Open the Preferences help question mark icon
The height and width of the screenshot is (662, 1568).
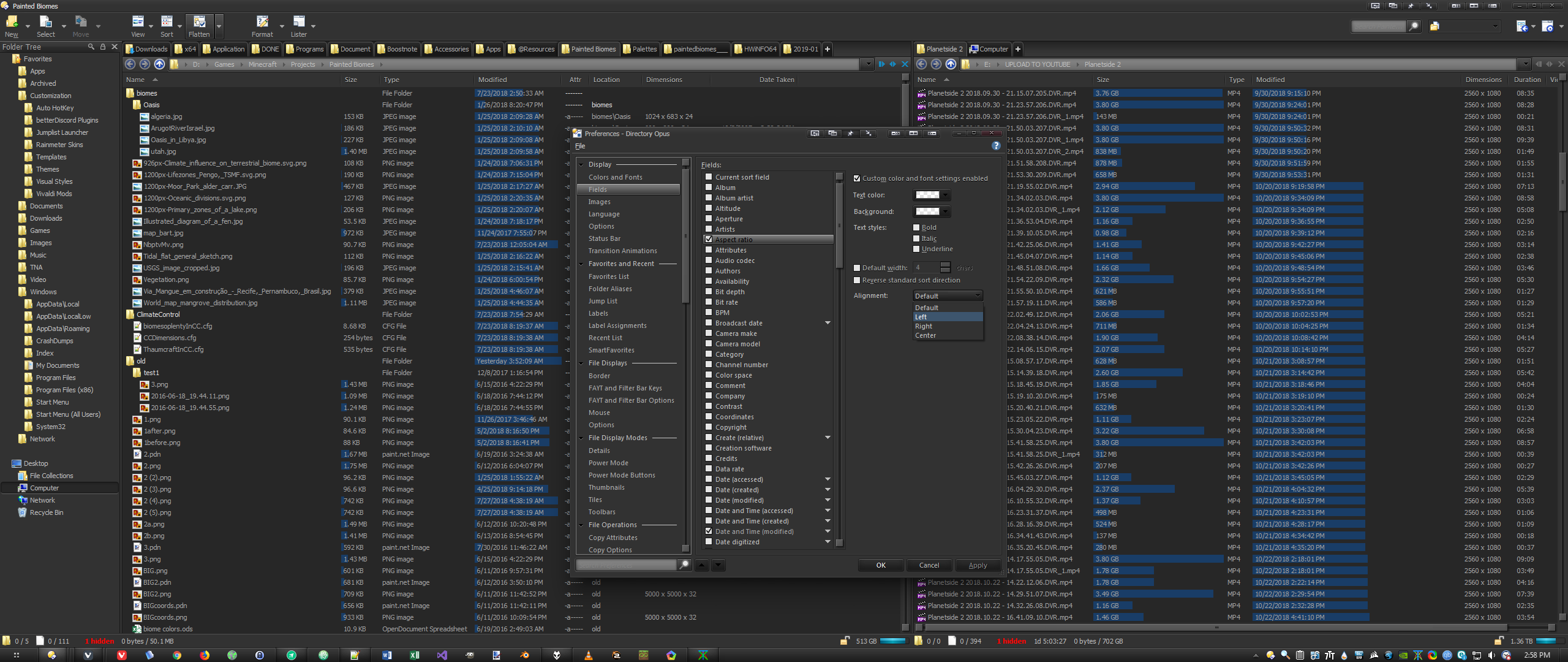pos(996,146)
